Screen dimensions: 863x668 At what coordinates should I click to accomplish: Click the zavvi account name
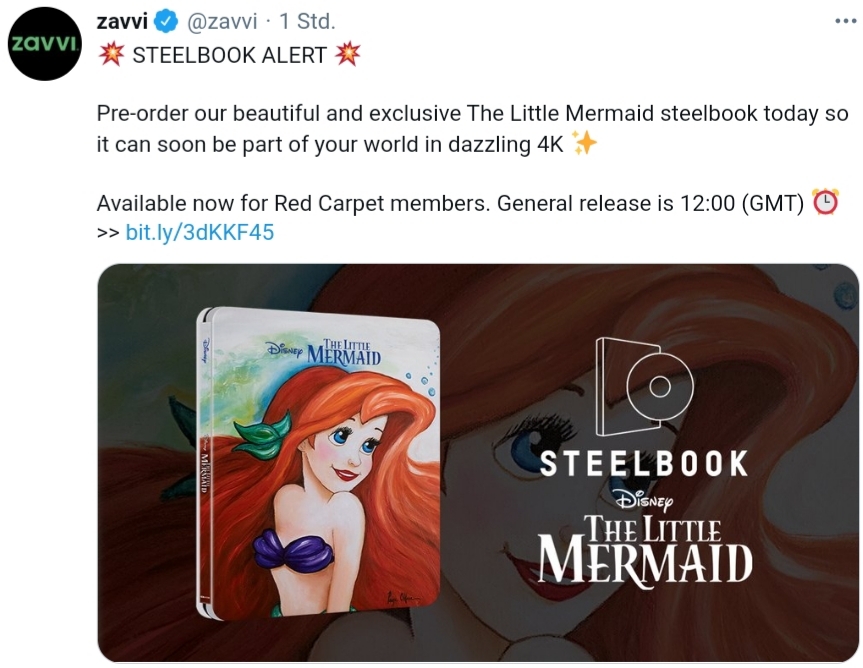pos(122,21)
